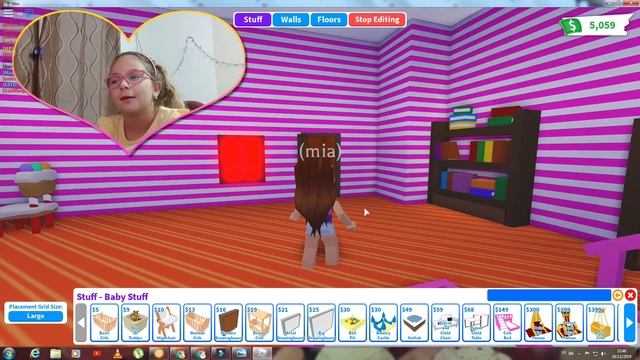
Task: Open File Explorer from the taskbar
Action: pos(56,353)
